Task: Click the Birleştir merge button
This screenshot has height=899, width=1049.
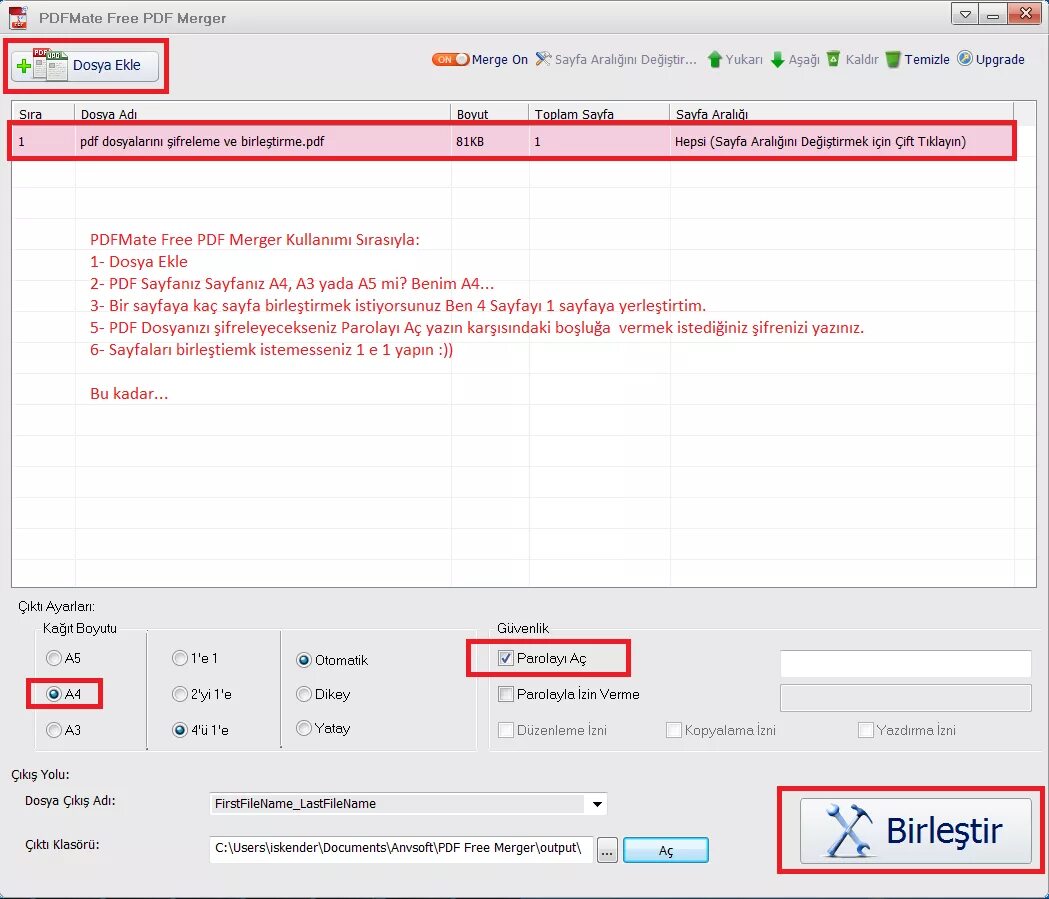Action: coord(915,831)
